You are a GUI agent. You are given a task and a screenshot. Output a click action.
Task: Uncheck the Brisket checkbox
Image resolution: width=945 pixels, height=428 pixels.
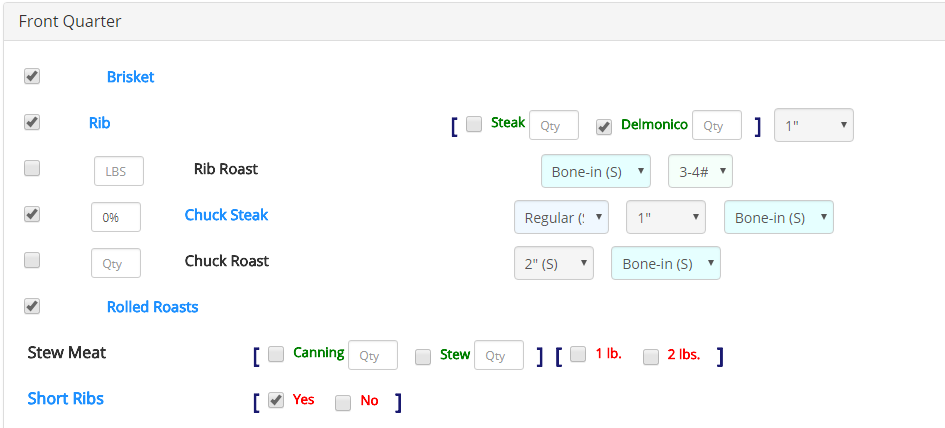[32, 76]
